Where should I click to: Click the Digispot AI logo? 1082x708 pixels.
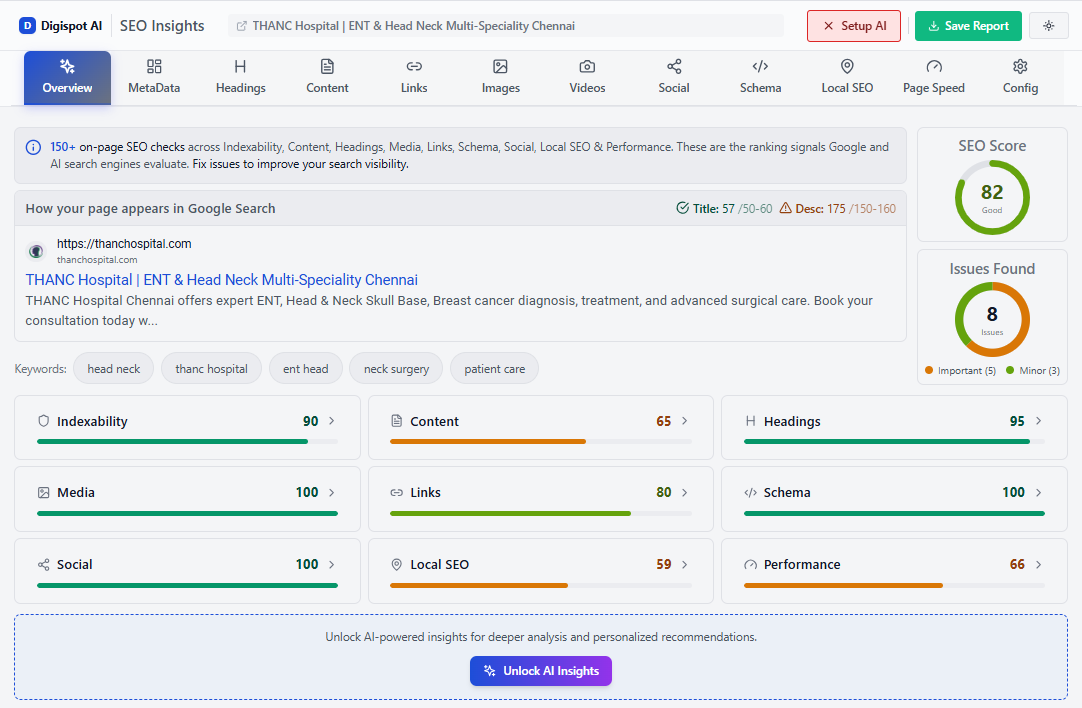60,25
